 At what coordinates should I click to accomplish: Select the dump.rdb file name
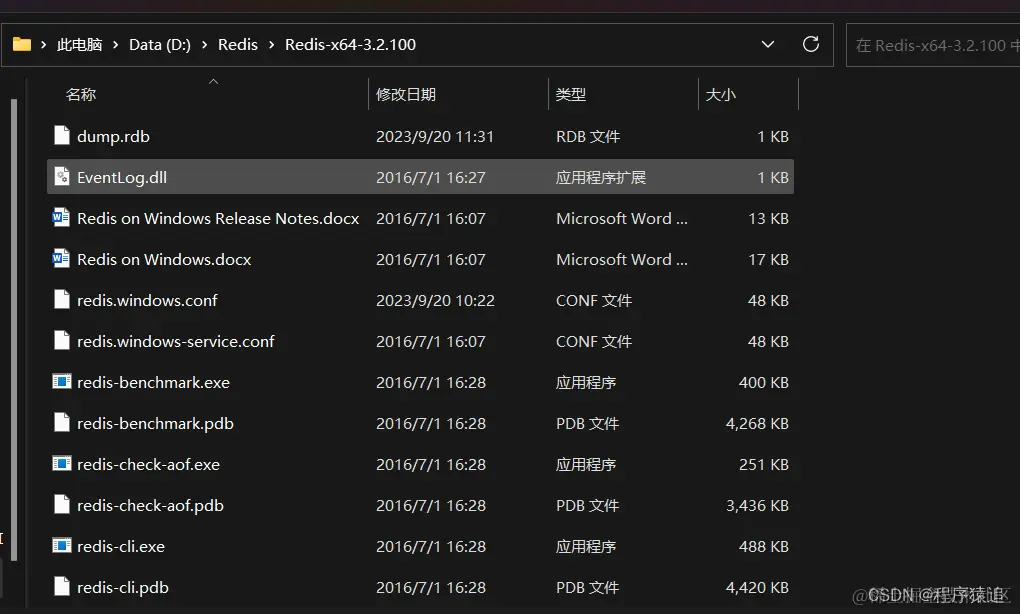click(x=113, y=137)
